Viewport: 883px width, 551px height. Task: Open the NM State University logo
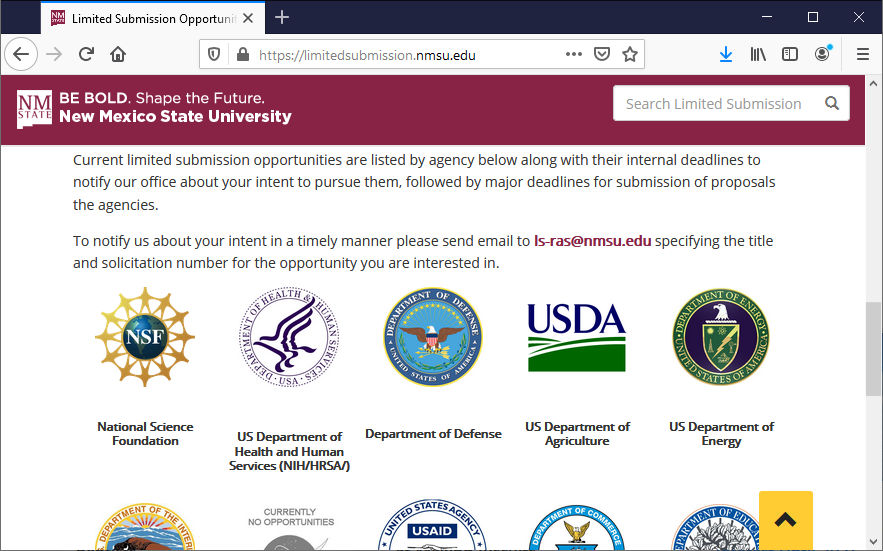click(x=154, y=108)
